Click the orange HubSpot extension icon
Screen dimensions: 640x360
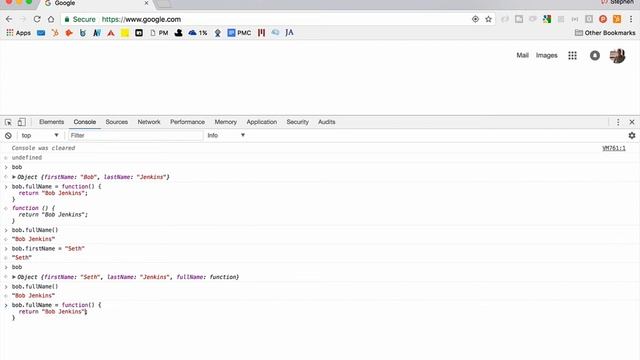click(x=617, y=19)
